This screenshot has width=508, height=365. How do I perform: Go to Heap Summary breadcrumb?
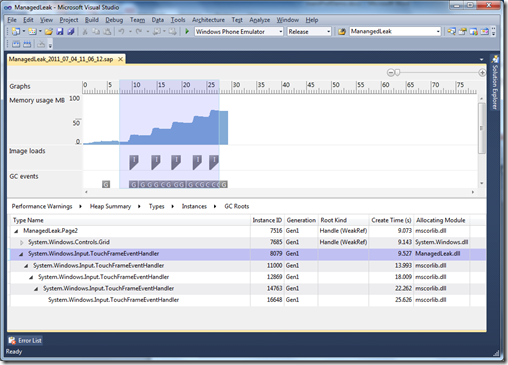pos(110,206)
